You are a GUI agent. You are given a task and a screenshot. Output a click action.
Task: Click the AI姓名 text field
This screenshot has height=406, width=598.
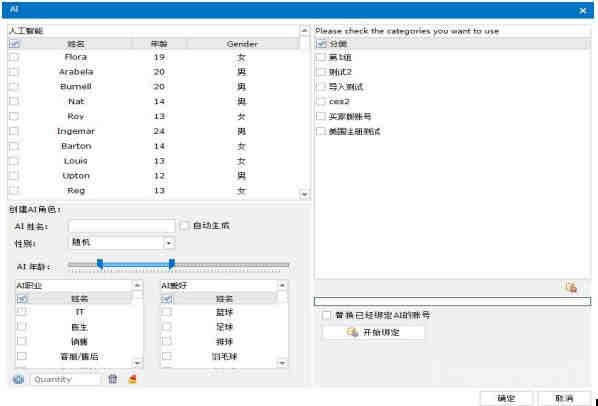(x=122, y=226)
